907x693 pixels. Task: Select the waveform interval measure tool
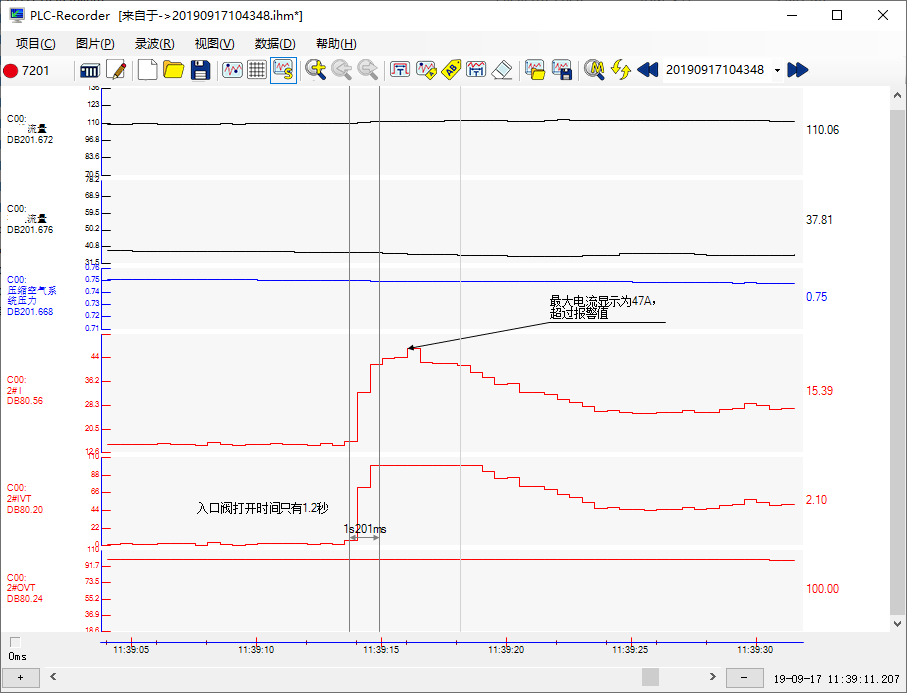pyautogui.click(x=476, y=70)
